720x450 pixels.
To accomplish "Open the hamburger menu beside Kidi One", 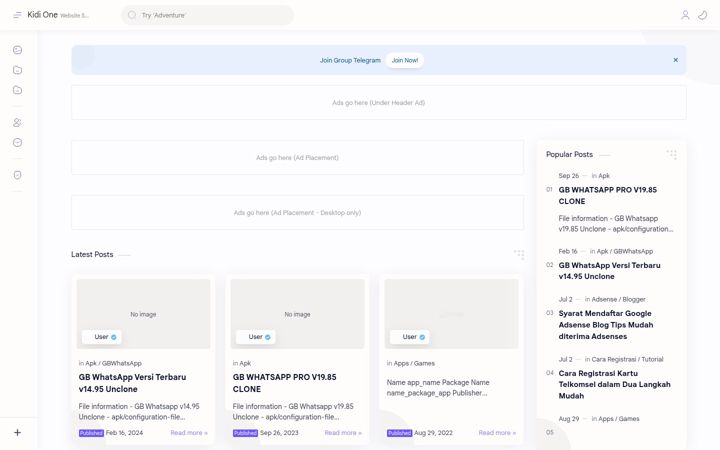I will point(17,15).
